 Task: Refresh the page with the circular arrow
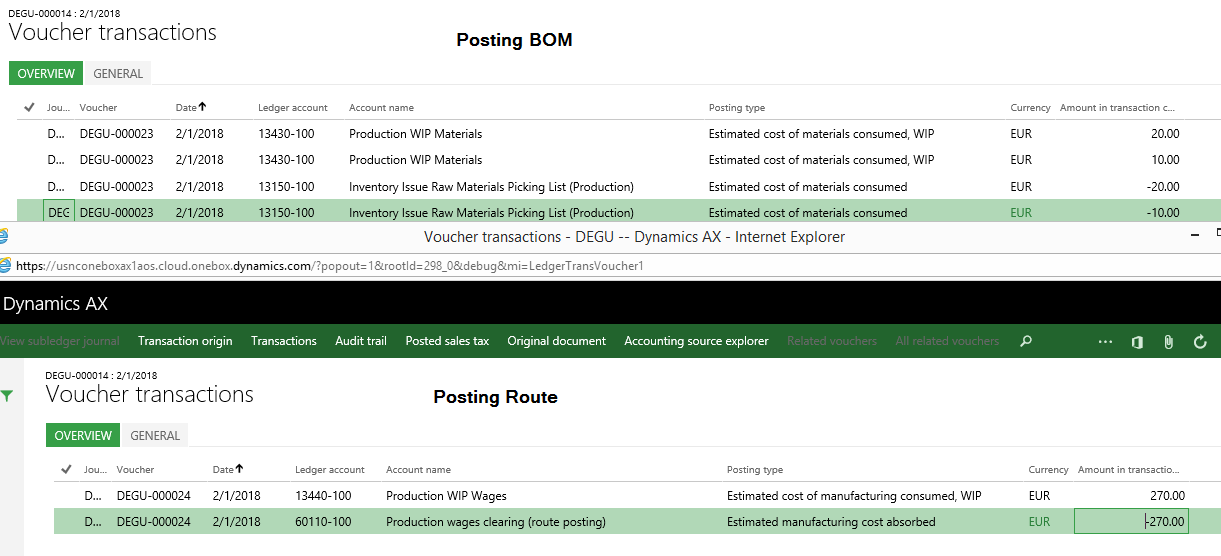(1200, 342)
